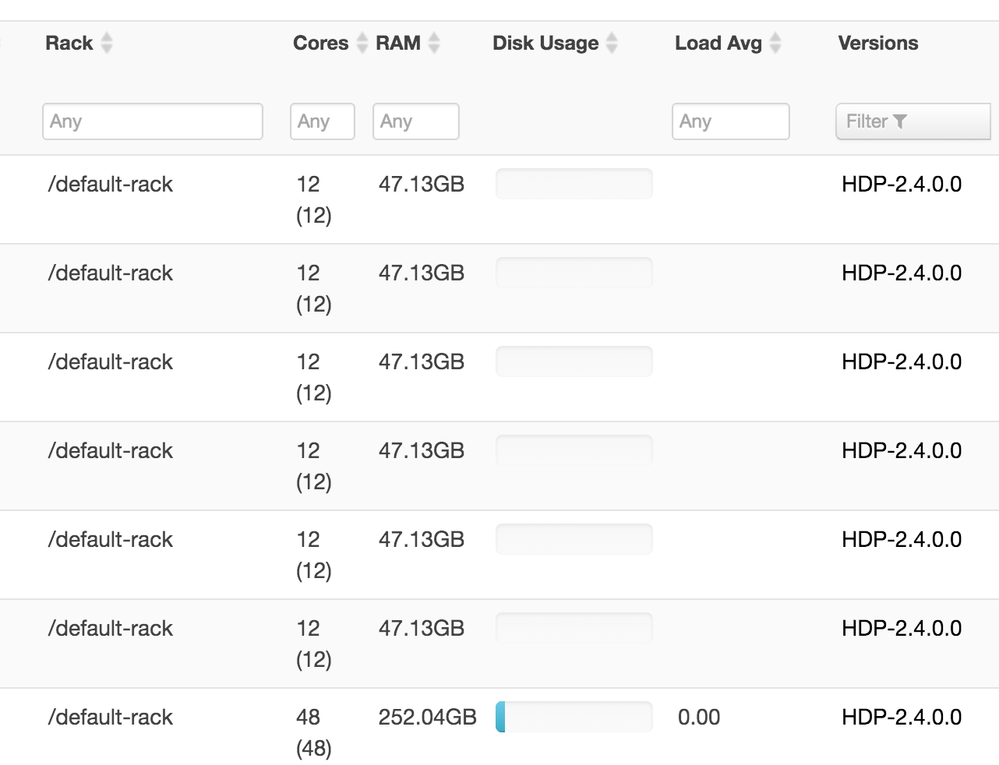Click the Load Avg sort arrows icon
999x765 pixels.
[775, 44]
